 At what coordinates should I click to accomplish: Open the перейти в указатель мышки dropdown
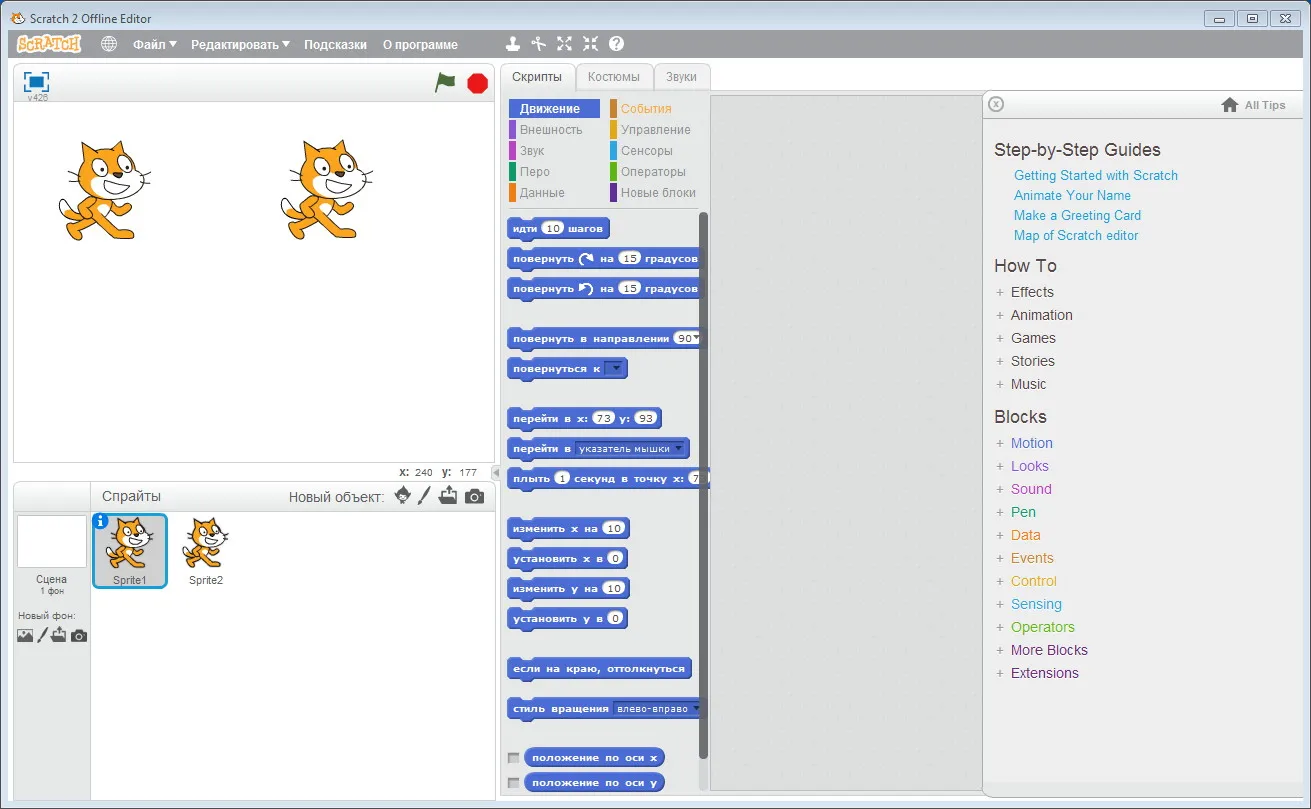tap(630, 449)
